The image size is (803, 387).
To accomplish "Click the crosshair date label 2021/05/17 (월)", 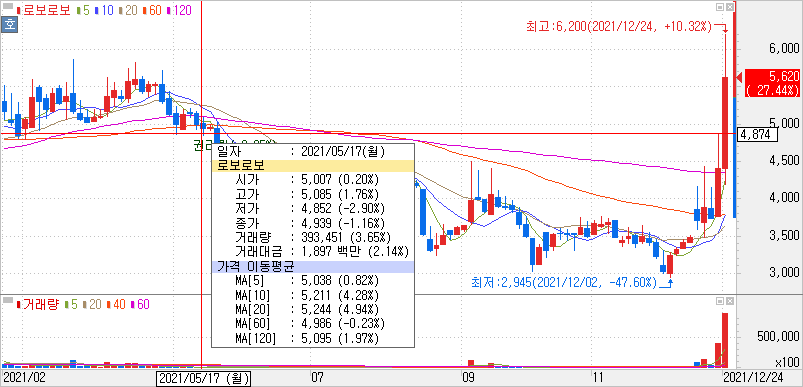I will [204, 379].
